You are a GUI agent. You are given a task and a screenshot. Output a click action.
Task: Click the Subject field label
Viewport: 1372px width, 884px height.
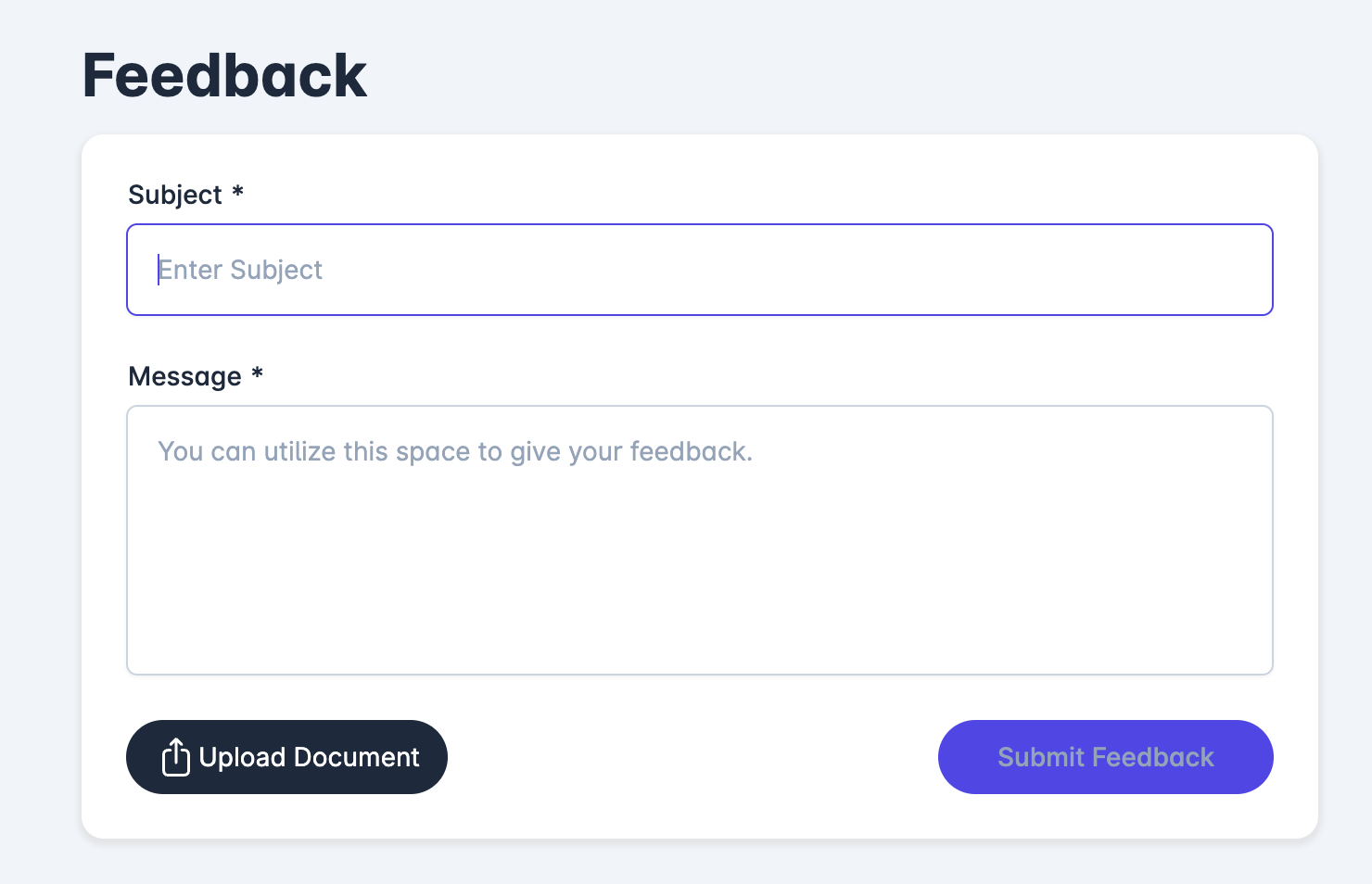point(175,195)
